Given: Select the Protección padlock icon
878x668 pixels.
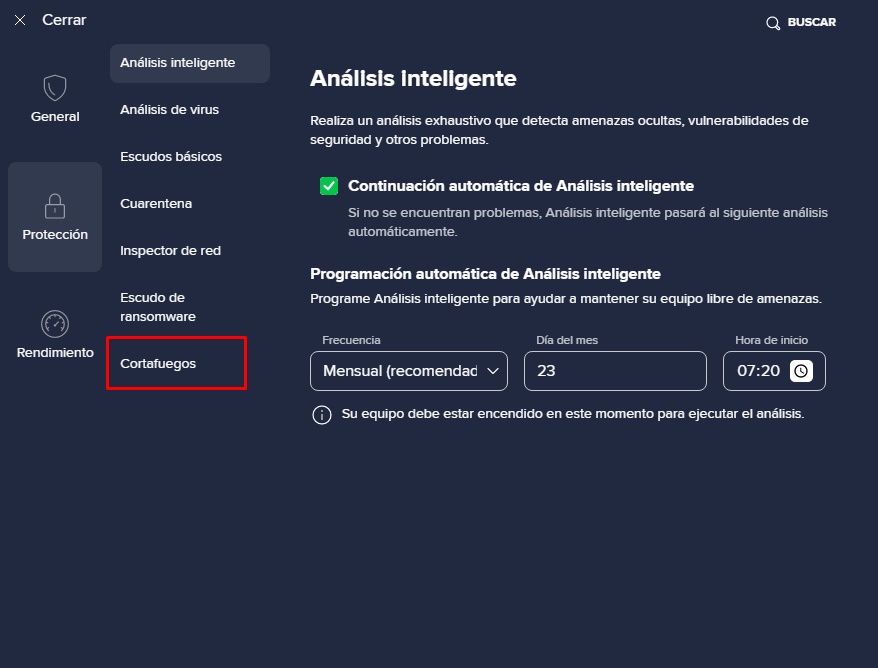Looking at the screenshot, I should (55, 206).
